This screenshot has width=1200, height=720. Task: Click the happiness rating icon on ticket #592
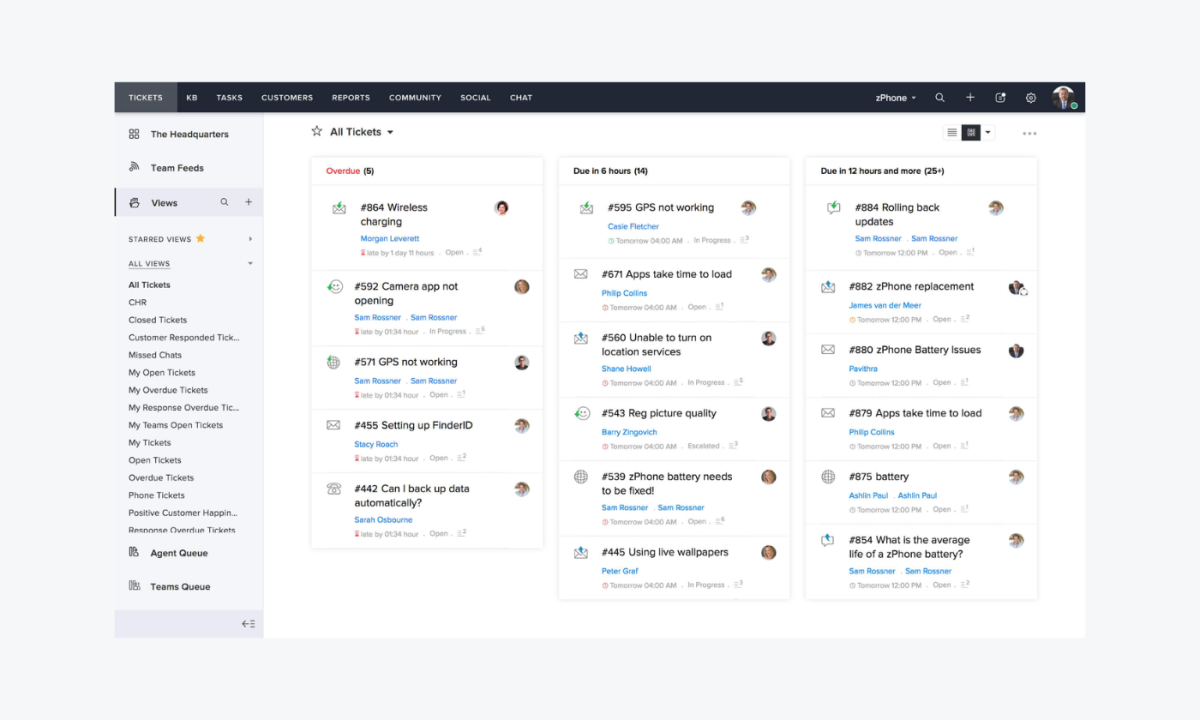coord(334,286)
